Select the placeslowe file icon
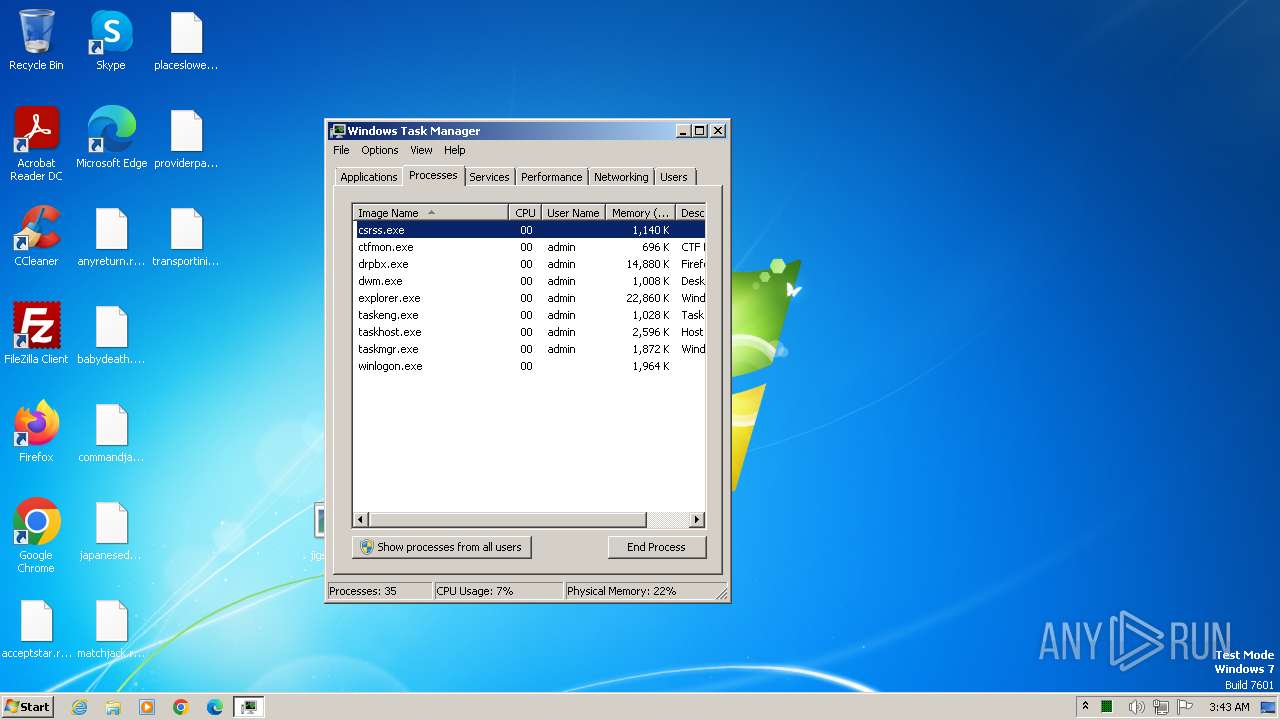This screenshot has width=1280, height=720. pos(186,41)
